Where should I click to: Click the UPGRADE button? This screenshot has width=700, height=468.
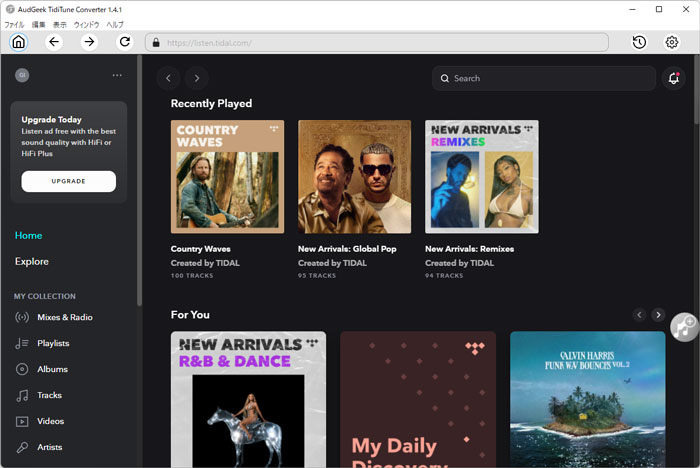(69, 181)
